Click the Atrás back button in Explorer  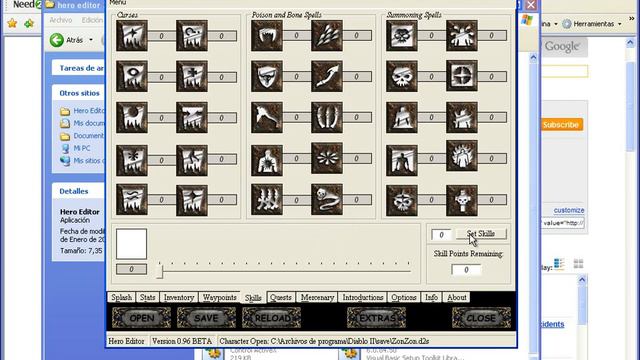pyautogui.click(x=67, y=40)
